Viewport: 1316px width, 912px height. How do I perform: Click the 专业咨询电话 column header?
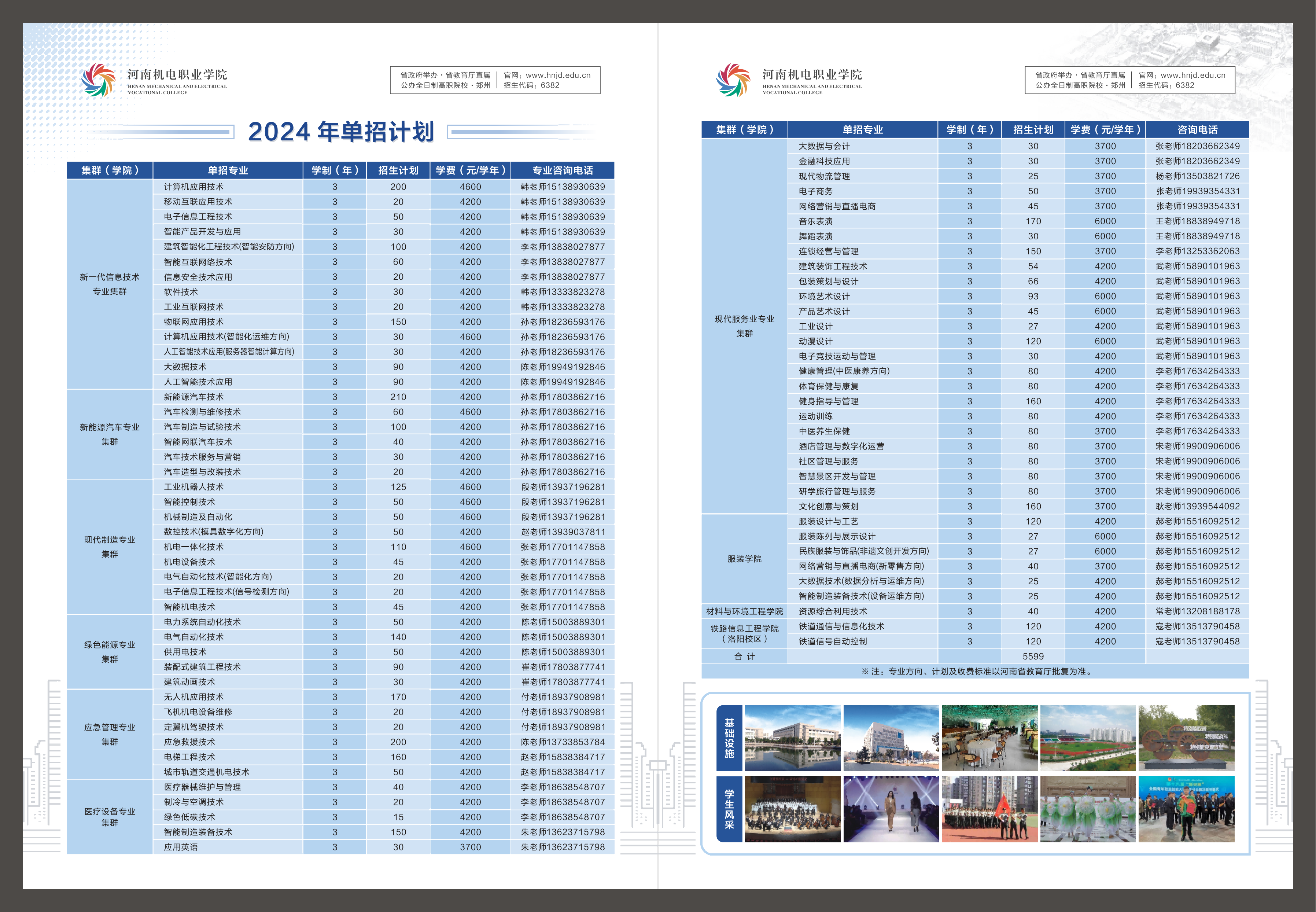click(562, 170)
